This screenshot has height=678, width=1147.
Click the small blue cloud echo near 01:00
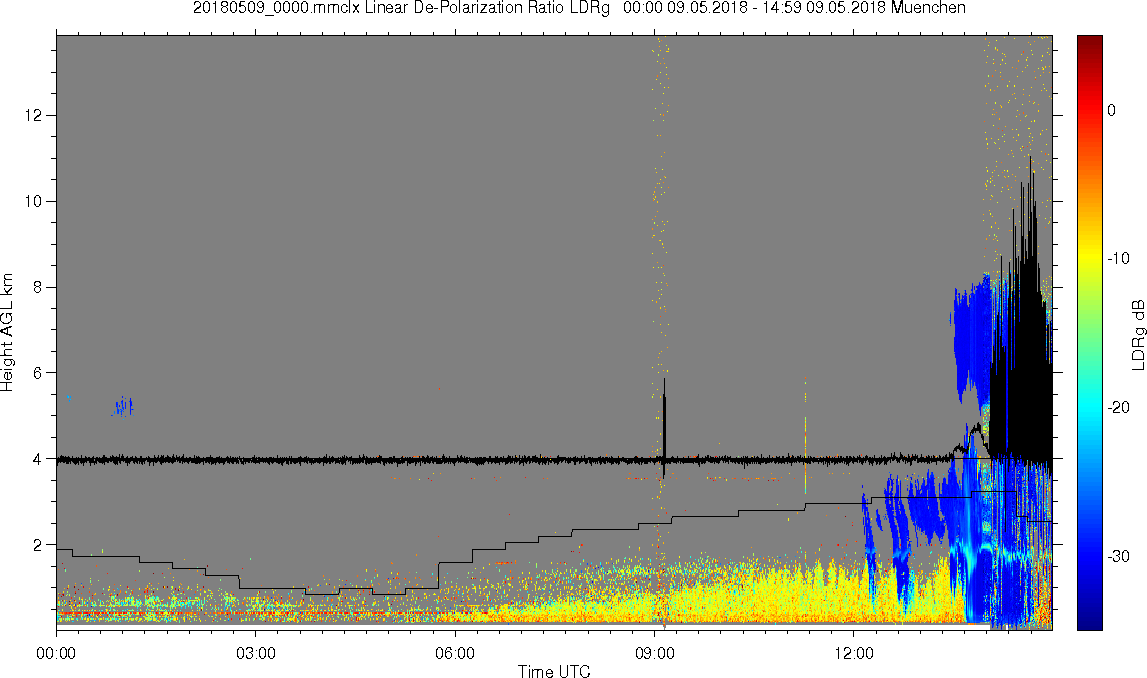tap(123, 406)
